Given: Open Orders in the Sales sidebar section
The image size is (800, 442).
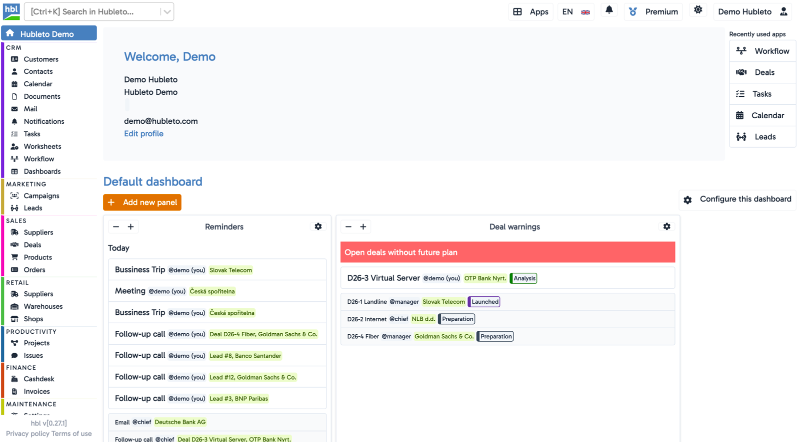Looking at the screenshot, I should point(34,269).
